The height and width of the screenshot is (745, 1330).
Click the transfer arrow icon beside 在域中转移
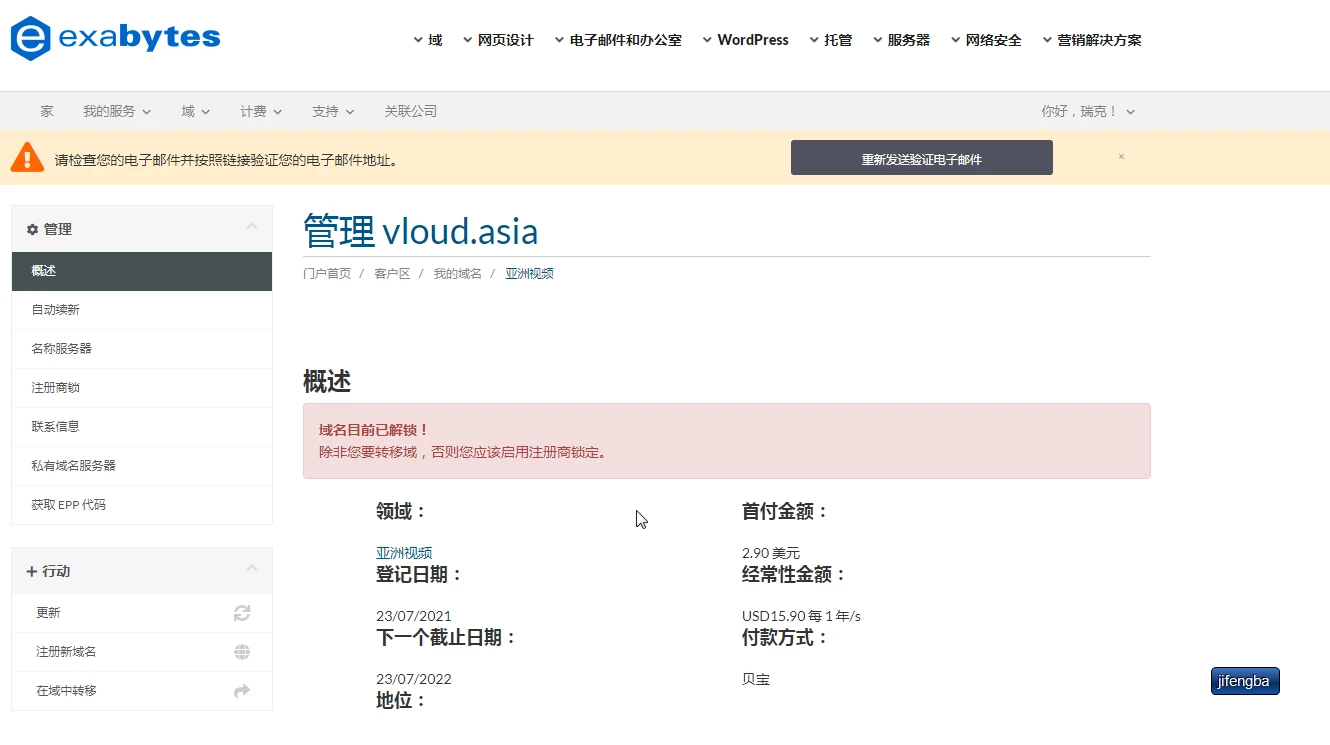242,691
